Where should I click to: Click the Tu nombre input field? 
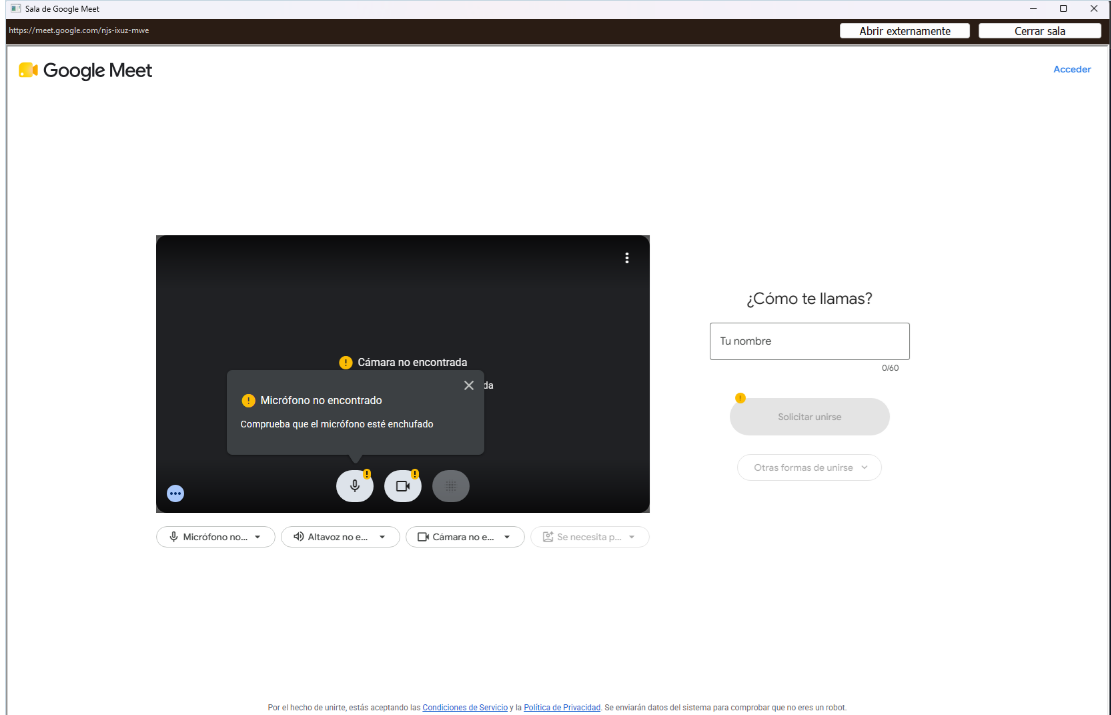tap(810, 341)
